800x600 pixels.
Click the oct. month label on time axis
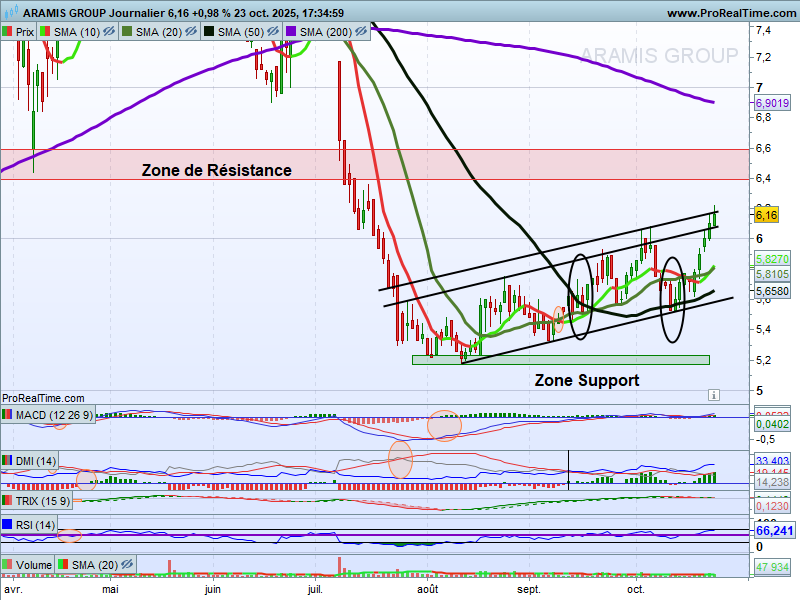click(636, 589)
